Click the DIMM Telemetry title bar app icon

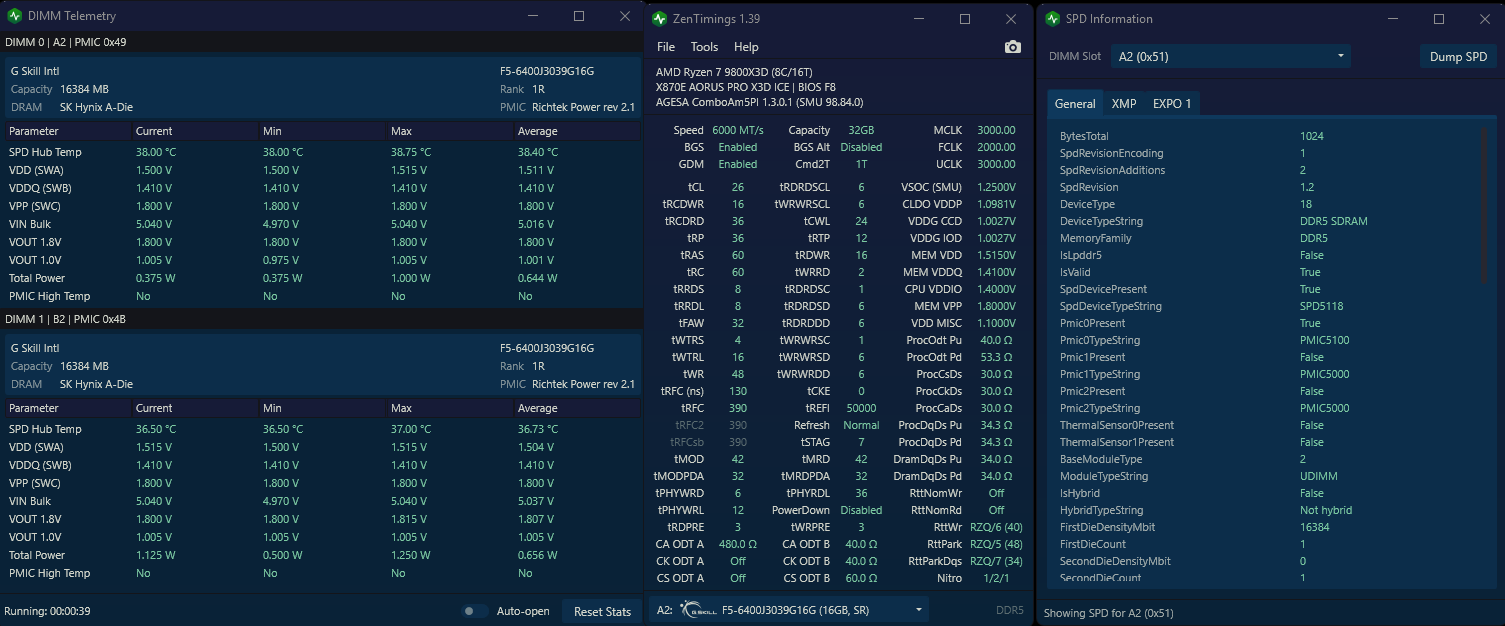(x=15, y=16)
